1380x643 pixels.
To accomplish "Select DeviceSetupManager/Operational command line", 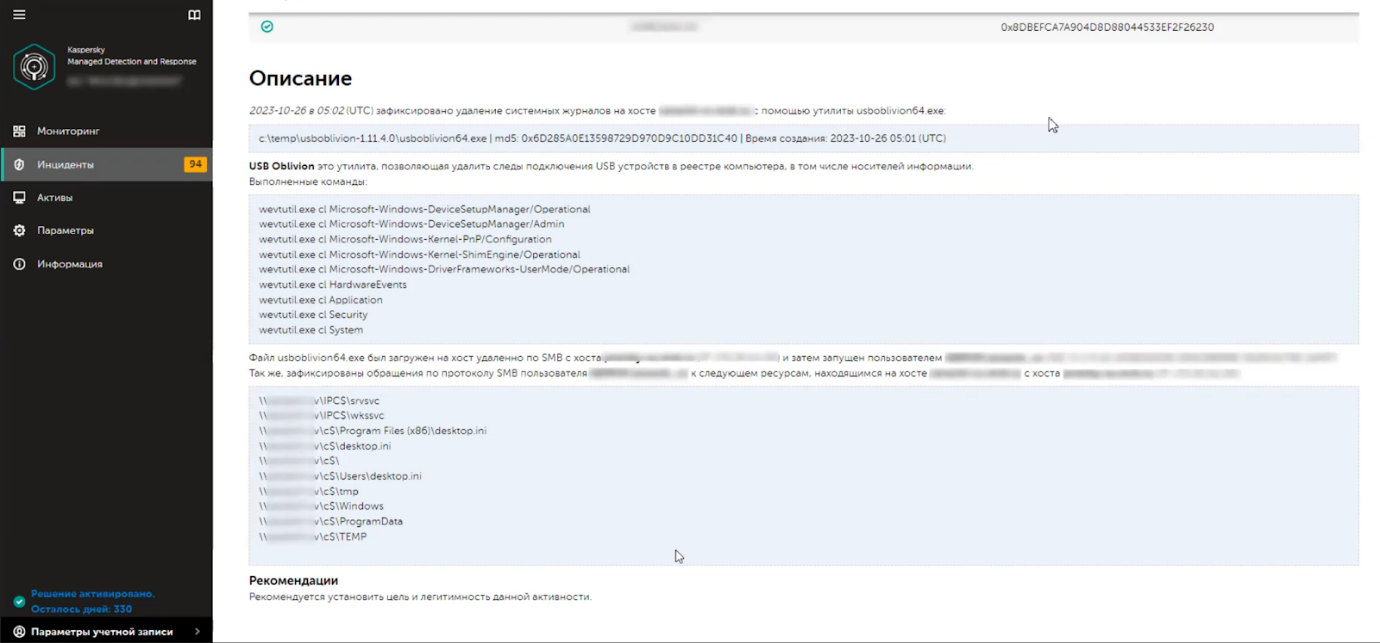I will point(424,209).
